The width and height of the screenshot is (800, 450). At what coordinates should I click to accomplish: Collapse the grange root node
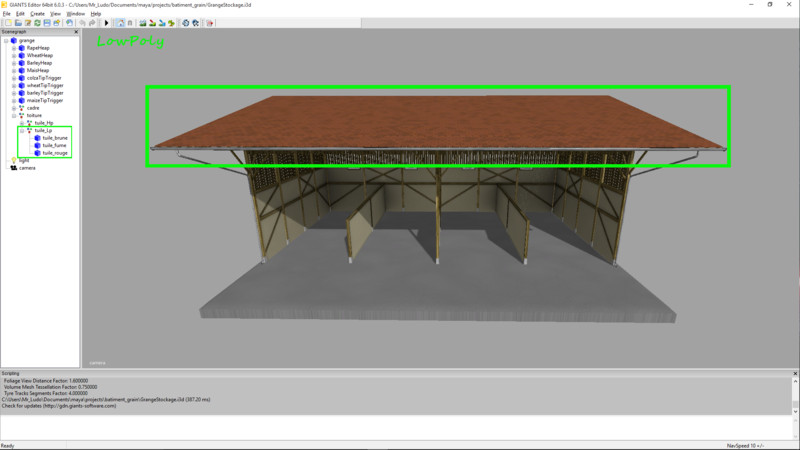[6, 41]
